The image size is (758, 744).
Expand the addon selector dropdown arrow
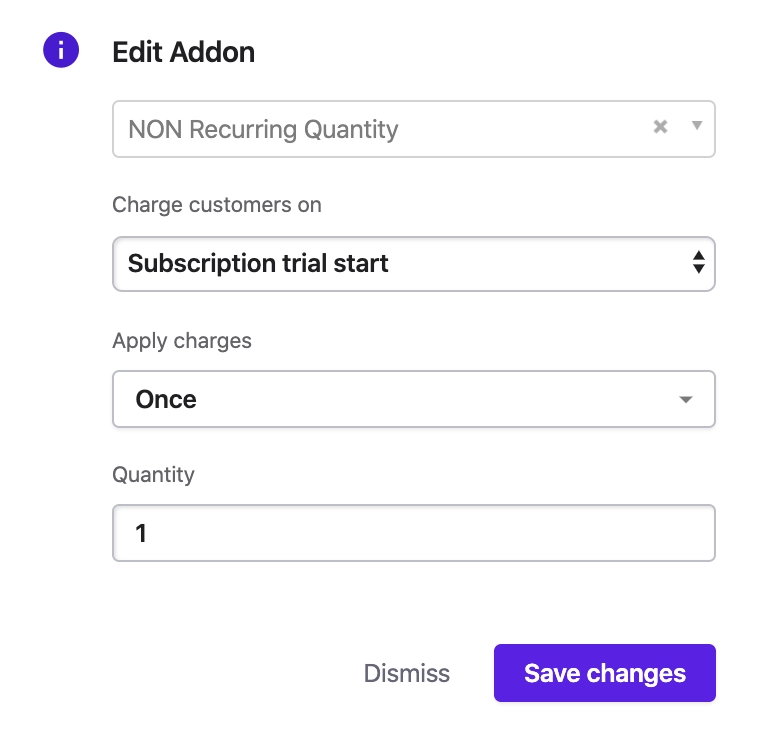point(697,126)
